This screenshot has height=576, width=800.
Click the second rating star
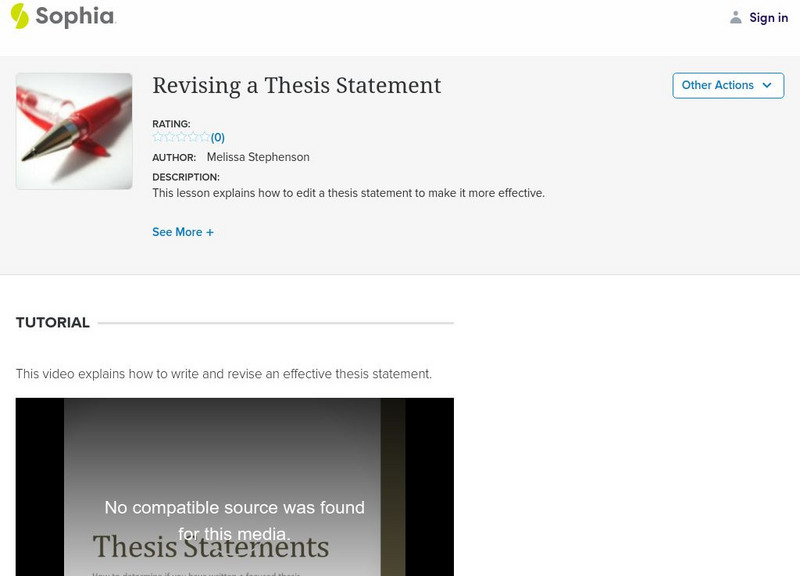[168, 136]
